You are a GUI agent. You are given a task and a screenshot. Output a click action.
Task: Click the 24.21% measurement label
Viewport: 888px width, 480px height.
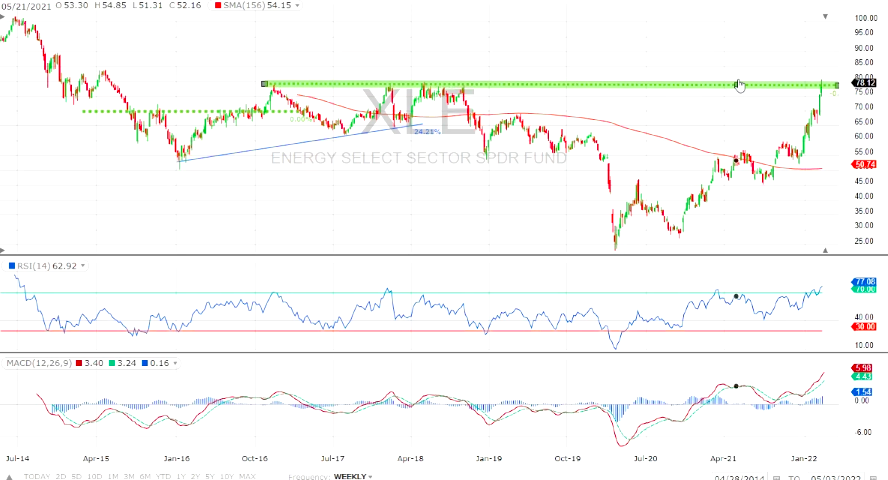427,131
